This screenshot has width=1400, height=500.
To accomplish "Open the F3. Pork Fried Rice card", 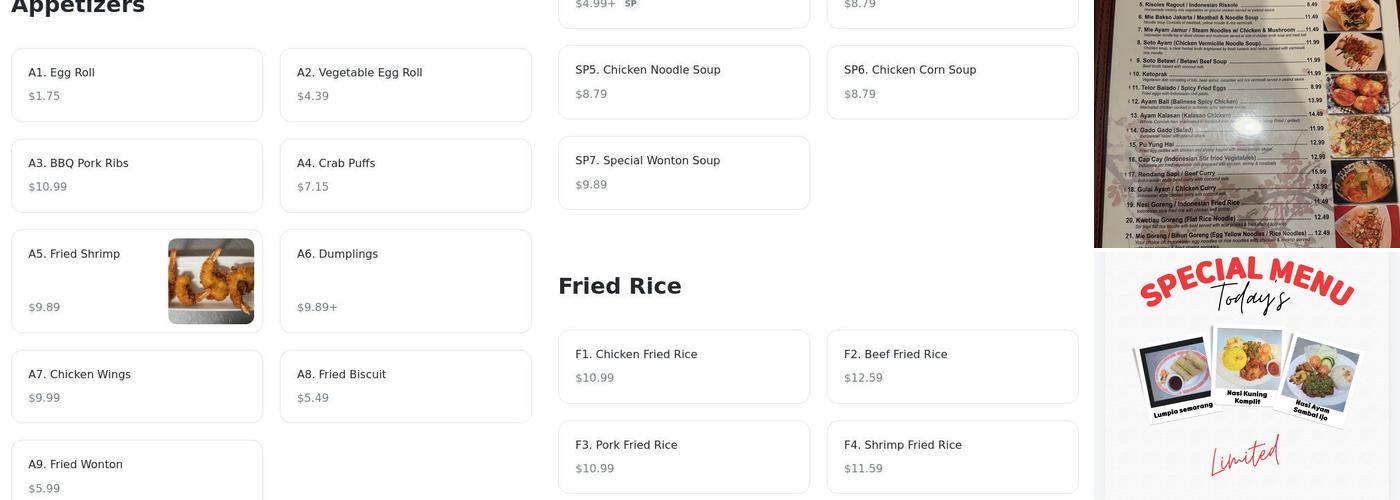I will click(x=683, y=457).
